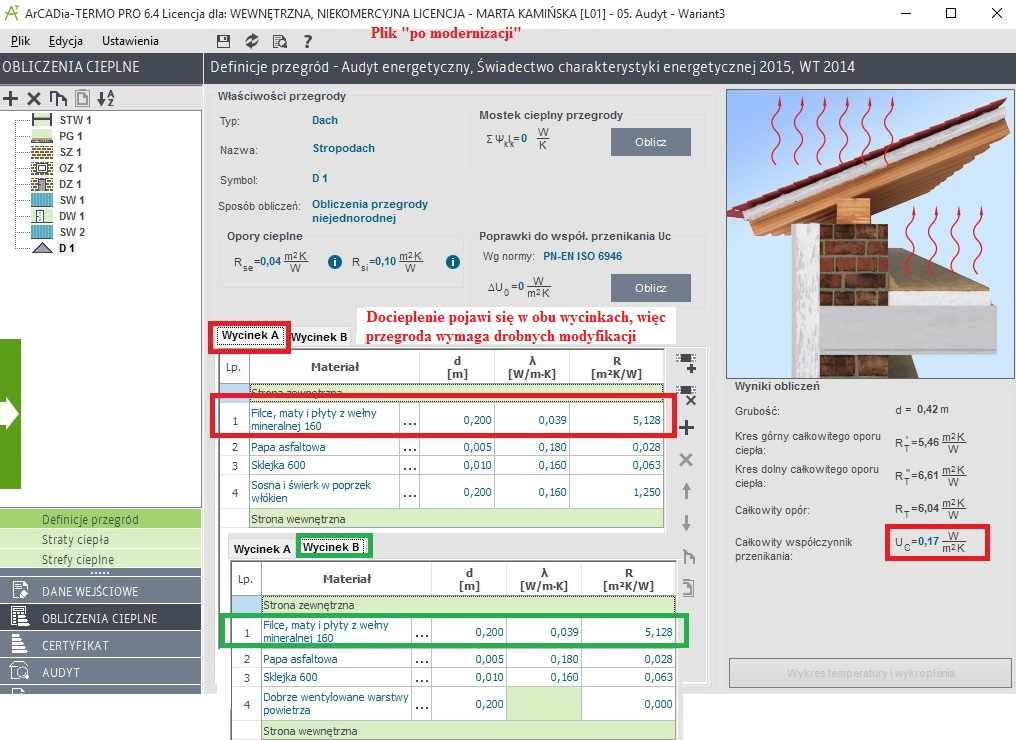Screen dimensions: 1016x740
Task: Open the info icon next to Rse
Action: [334, 262]
